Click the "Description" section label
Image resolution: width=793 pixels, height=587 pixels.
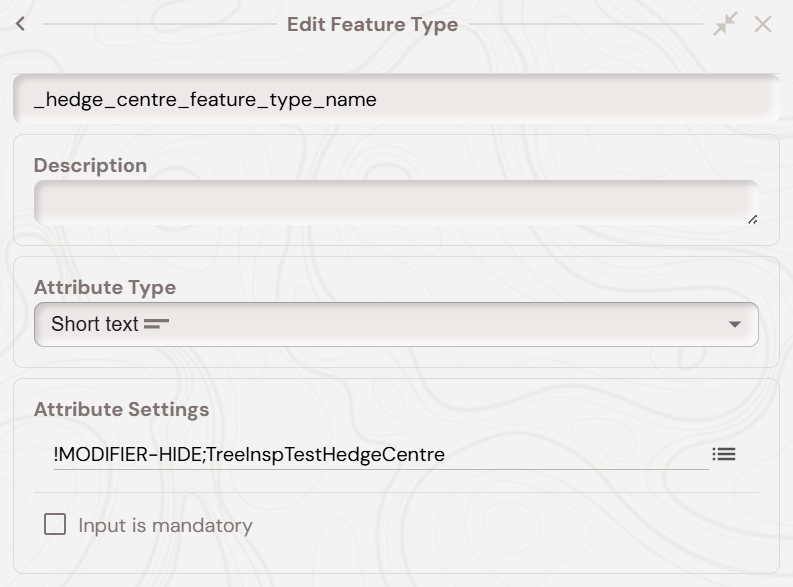[90, 165]
